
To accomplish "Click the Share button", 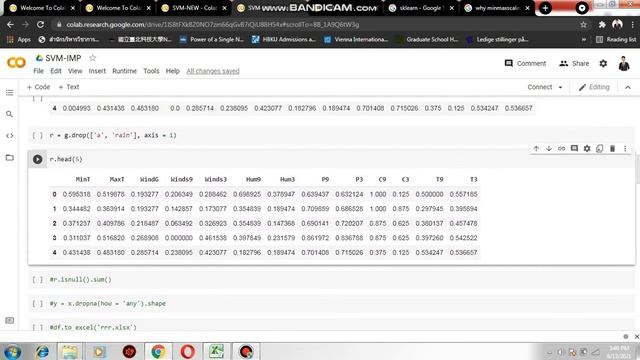I will pyautogui.click(x=574, y=63).
